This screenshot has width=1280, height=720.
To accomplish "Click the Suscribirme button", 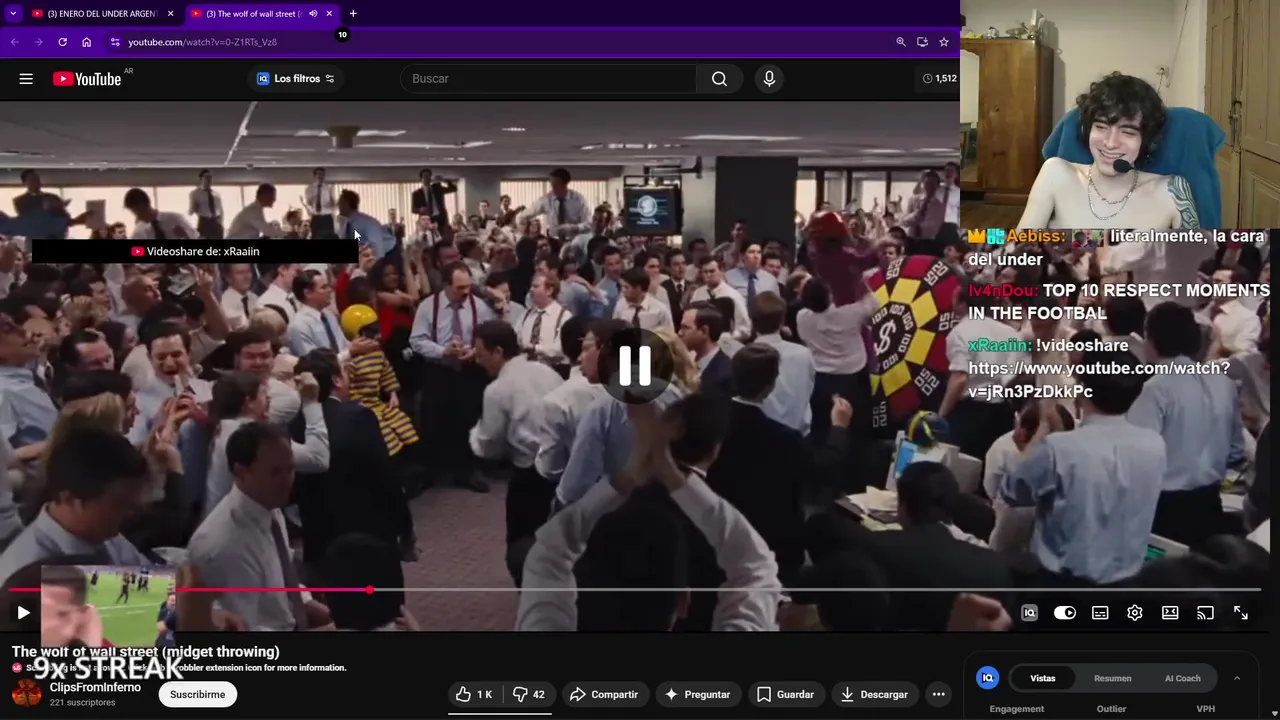I will (x=197, y=694).
